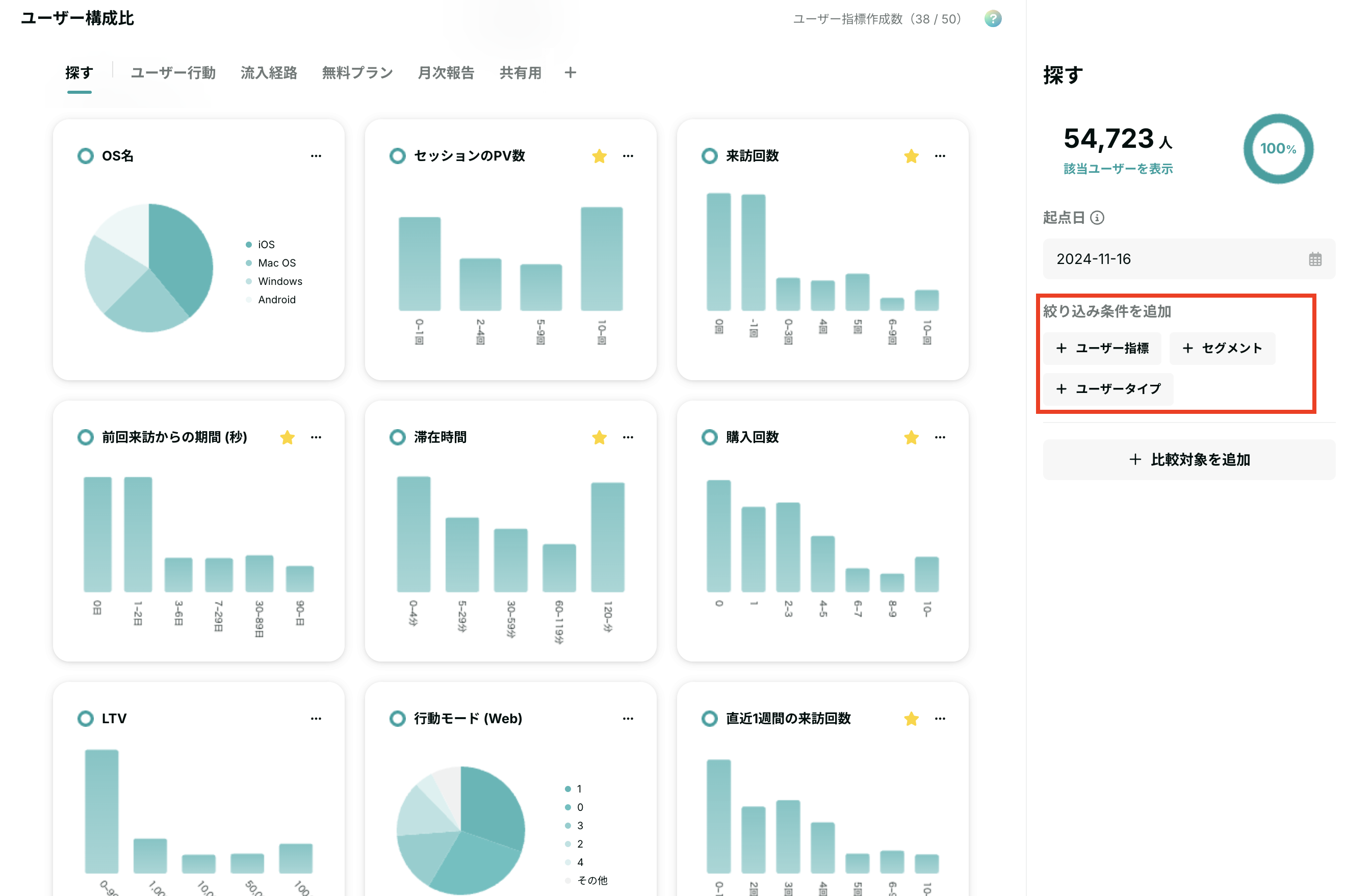The image size is (1346, 896).
Task: Open the more menu on 購入回数 card
Action: [x=940, y=437]
